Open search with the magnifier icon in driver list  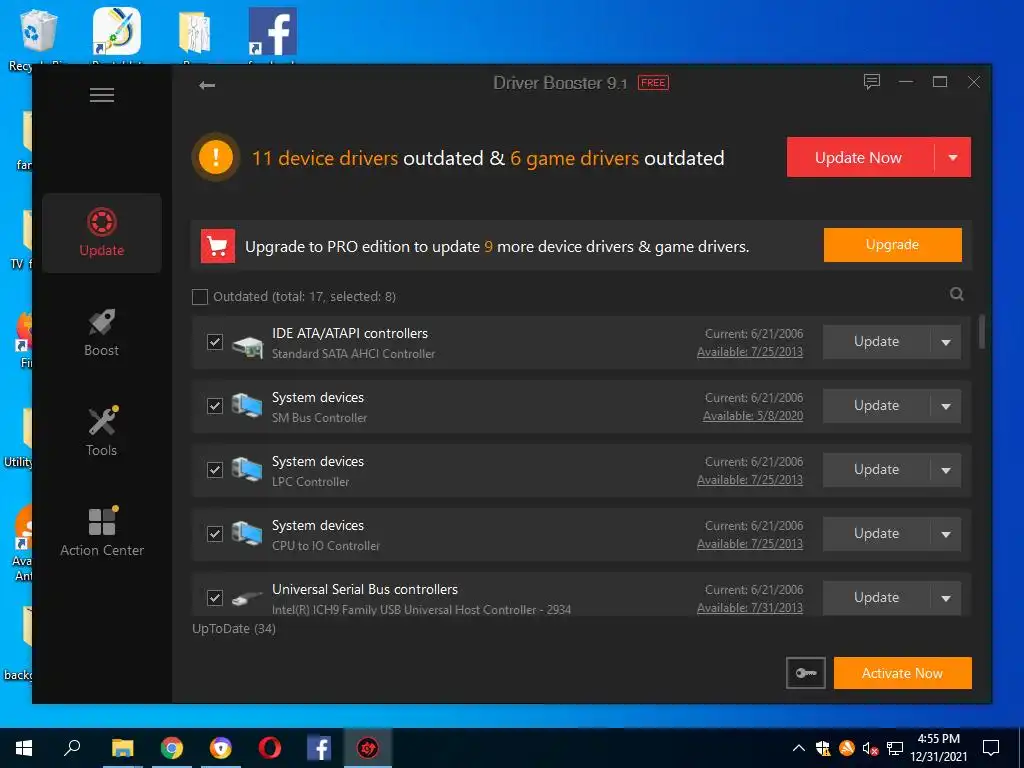pos(957,294)
